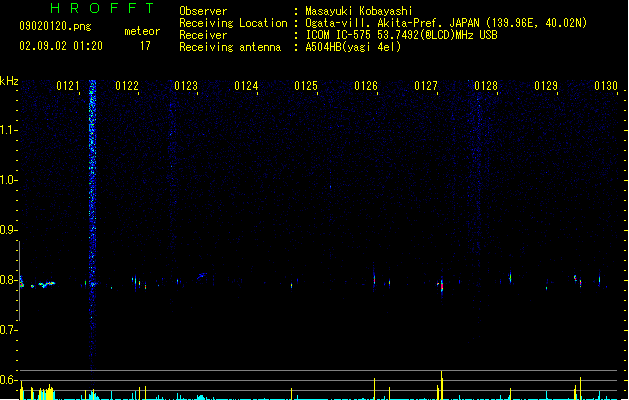
Task: Click the 0.9 kHz axis label
Action: [x=8, y=230]
